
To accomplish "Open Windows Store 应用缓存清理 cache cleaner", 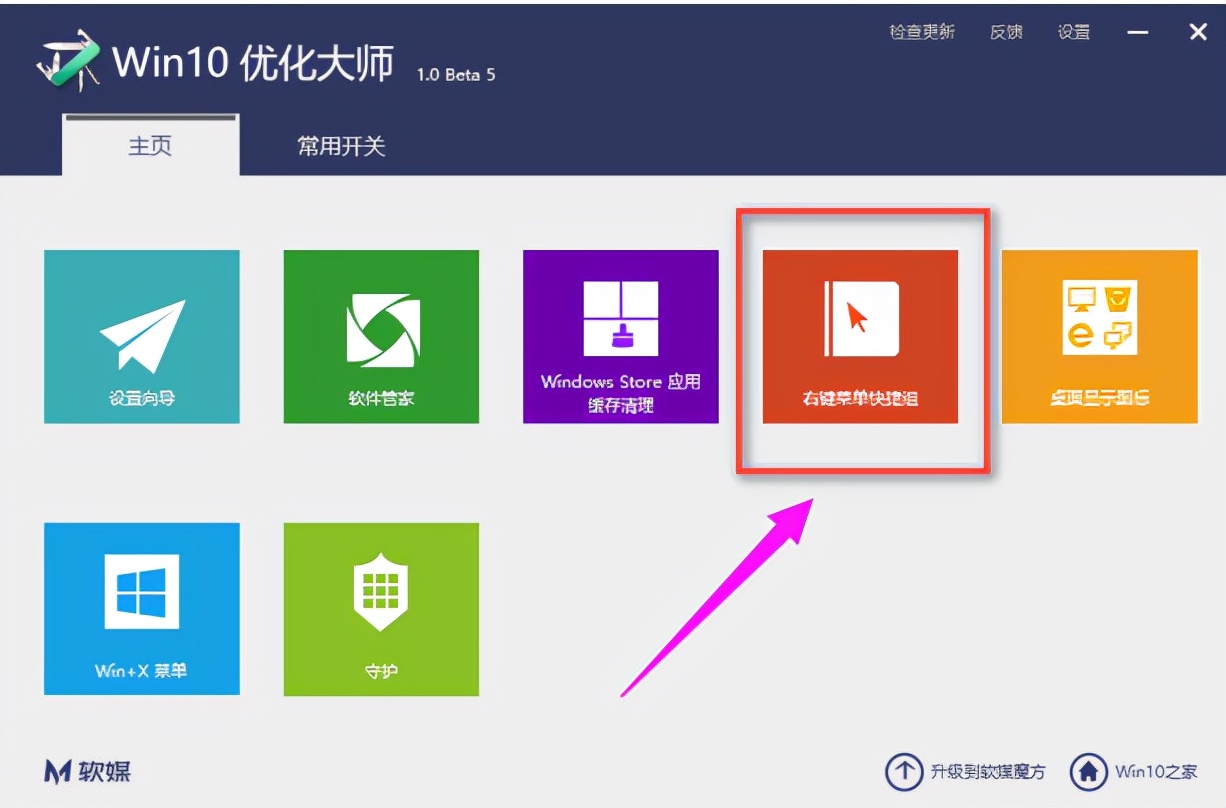I will pyautogui.click(x=620, y=335).
